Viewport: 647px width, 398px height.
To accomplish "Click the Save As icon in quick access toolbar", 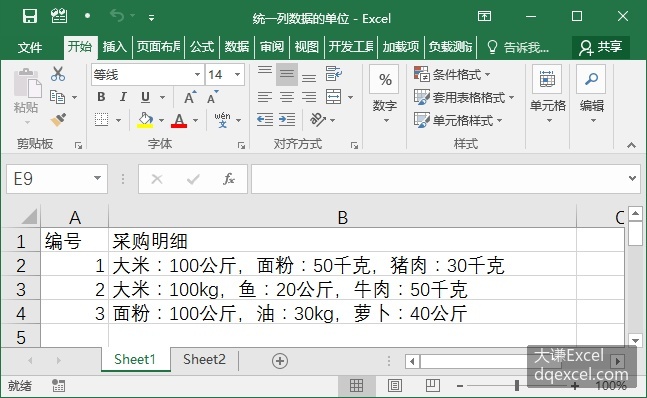I will click(x=59, y=17).
